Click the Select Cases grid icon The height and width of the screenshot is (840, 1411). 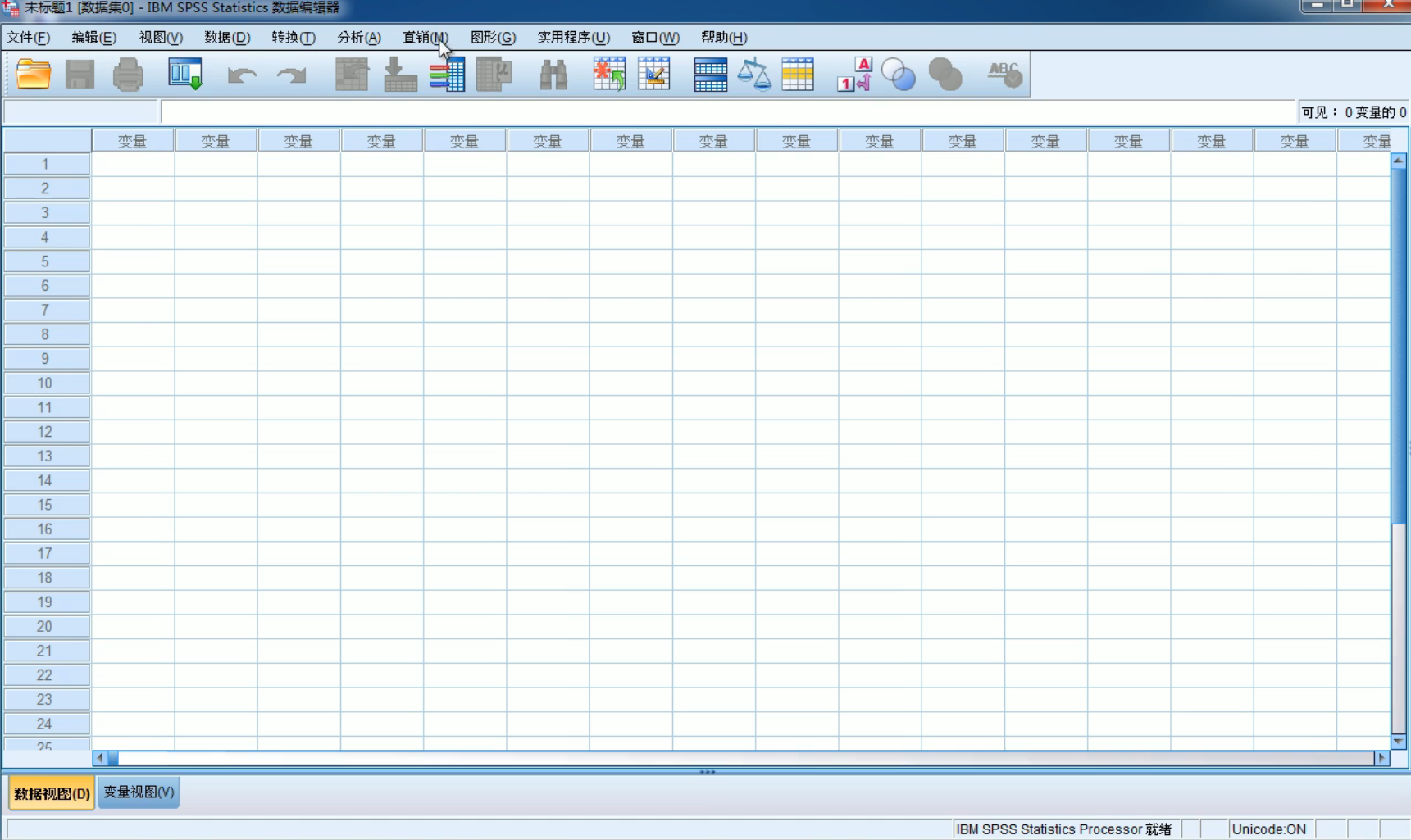point(798,75)
